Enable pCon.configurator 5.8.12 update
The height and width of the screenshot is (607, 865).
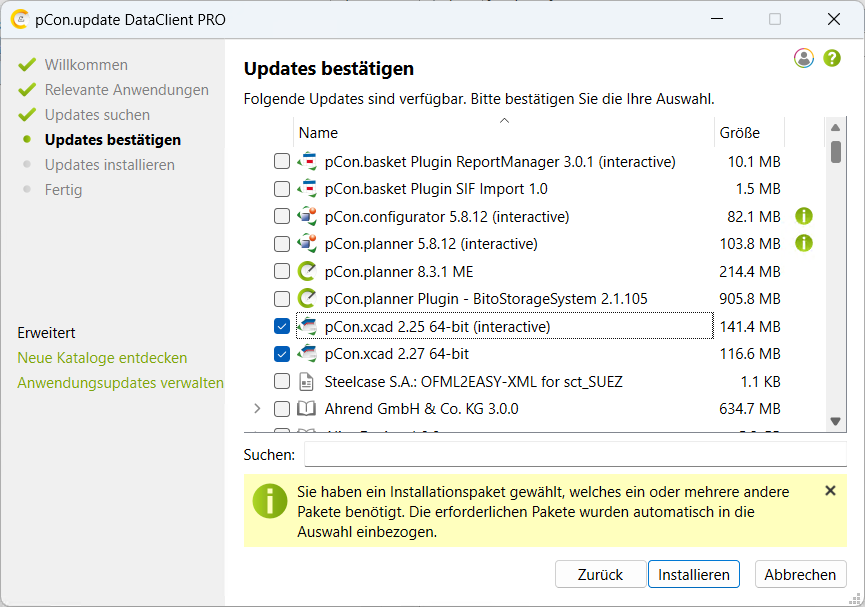click(281, 216)
